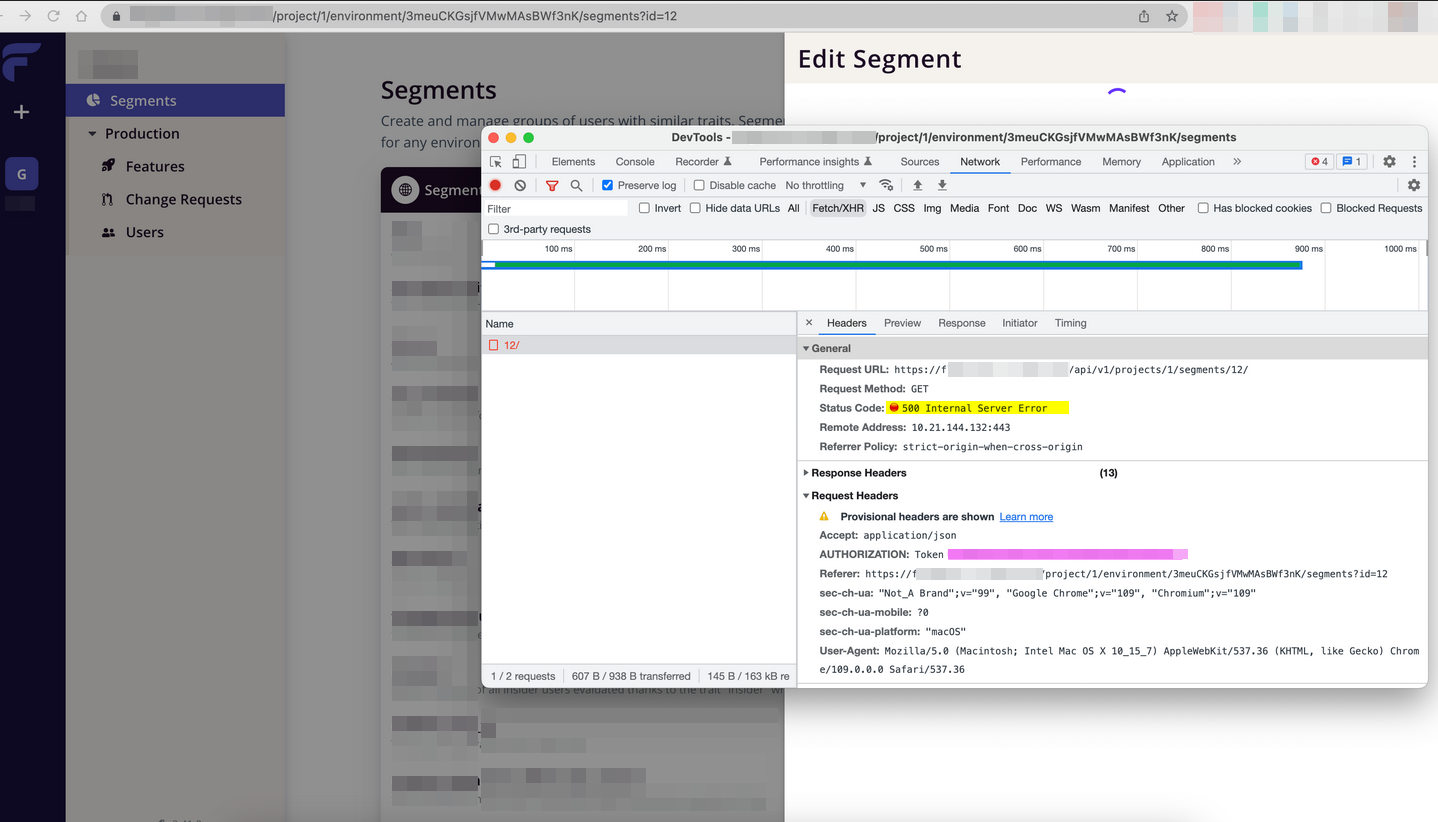Image resolution: width=1438 pixels, height=822 pixels.
Task: Switch to the Response tab
Action: click(961, 322)
